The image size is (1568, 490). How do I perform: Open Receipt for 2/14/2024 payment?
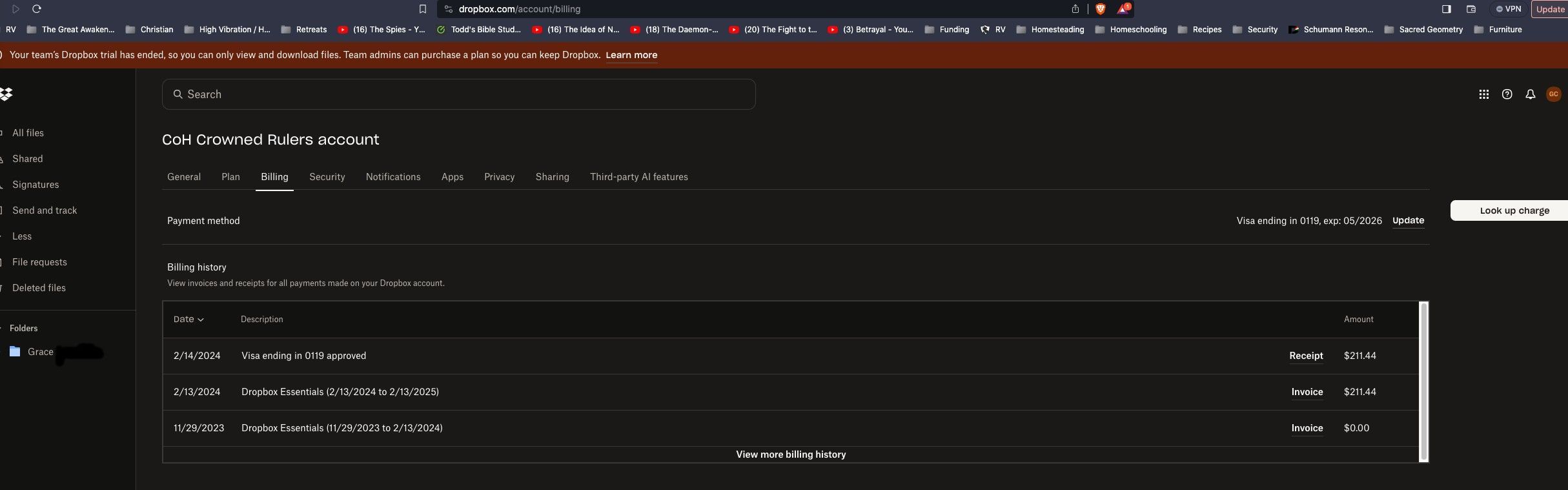pos(1306,356)
